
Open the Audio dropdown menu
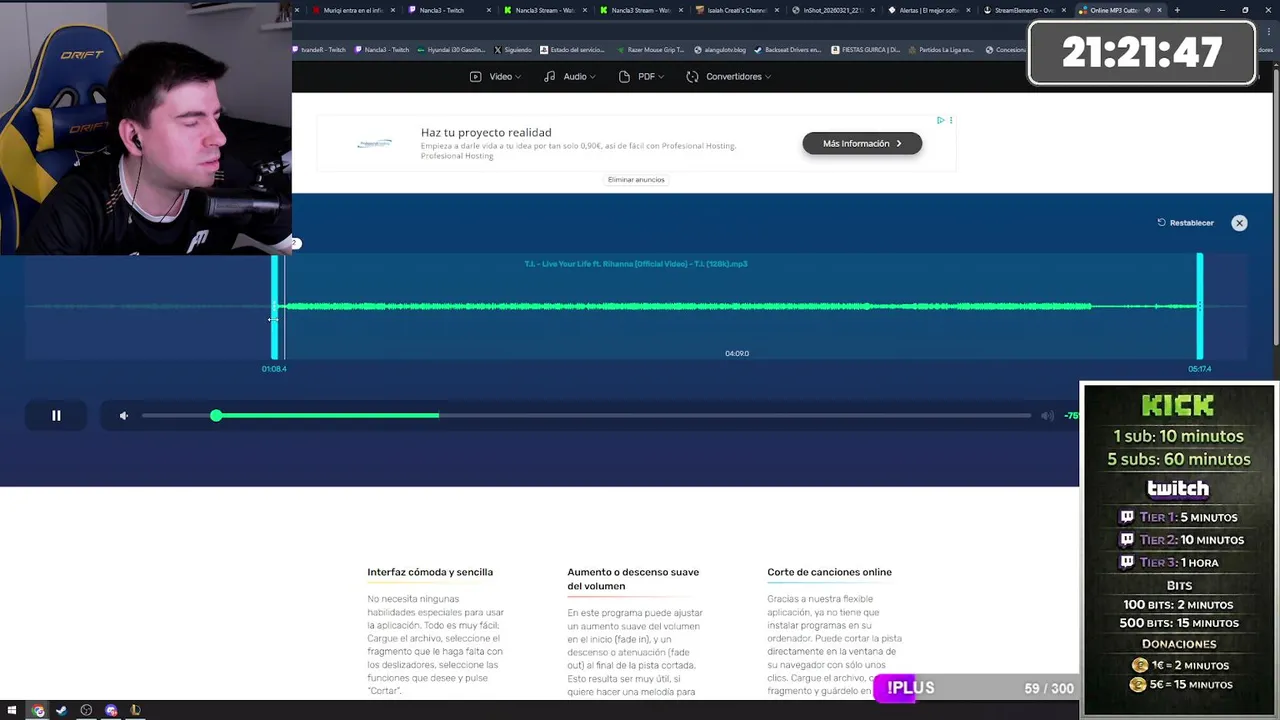569,76
